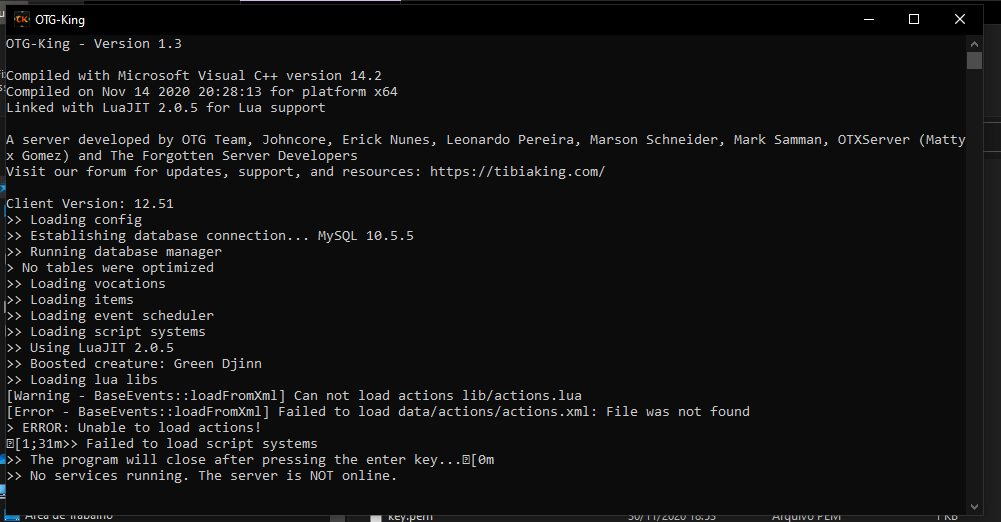Click the scrollbar up arrow
Image resolution: width=1001 pixels, height=522 pixels.
[974, 44]
